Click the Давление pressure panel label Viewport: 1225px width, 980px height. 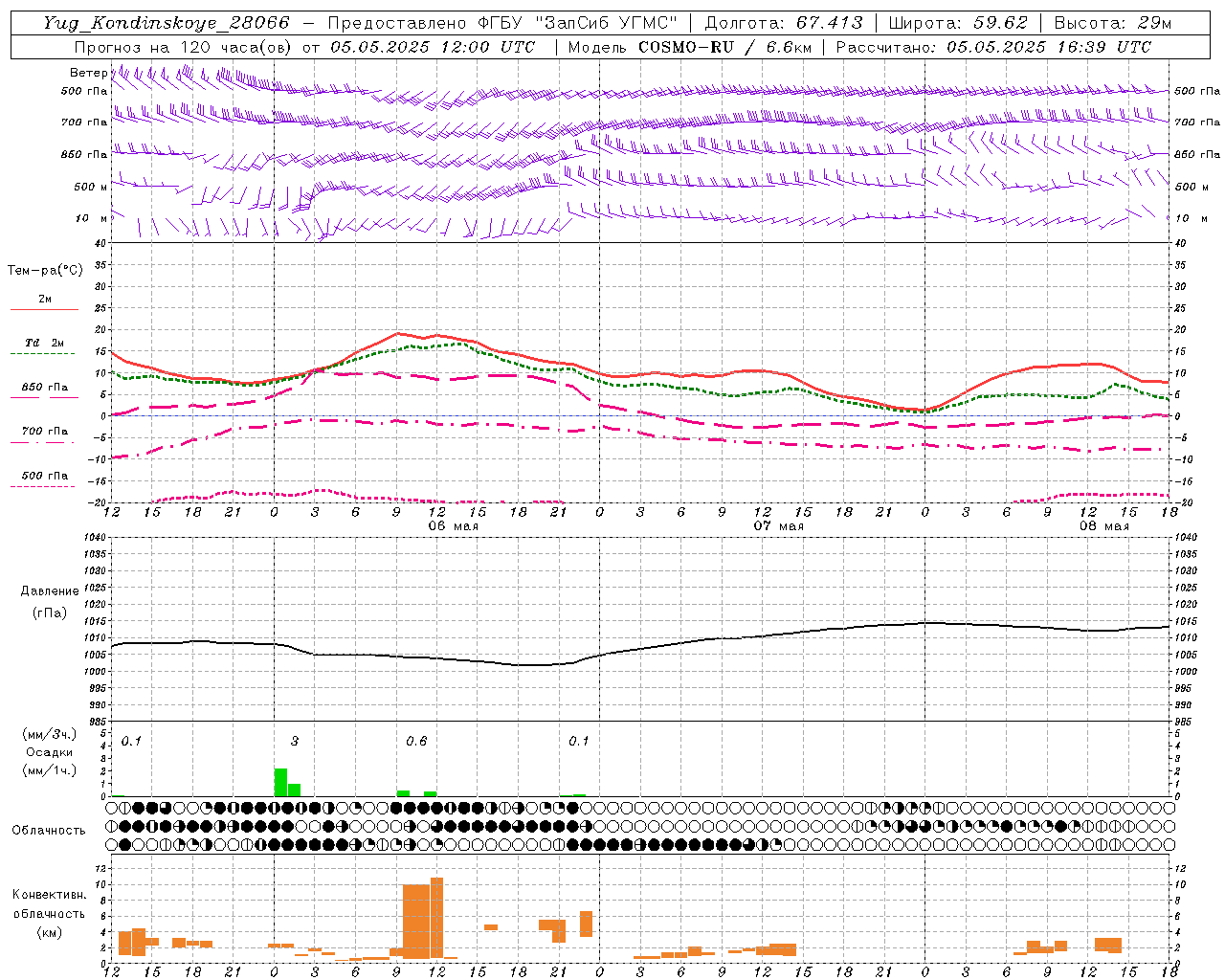(50, 591)
